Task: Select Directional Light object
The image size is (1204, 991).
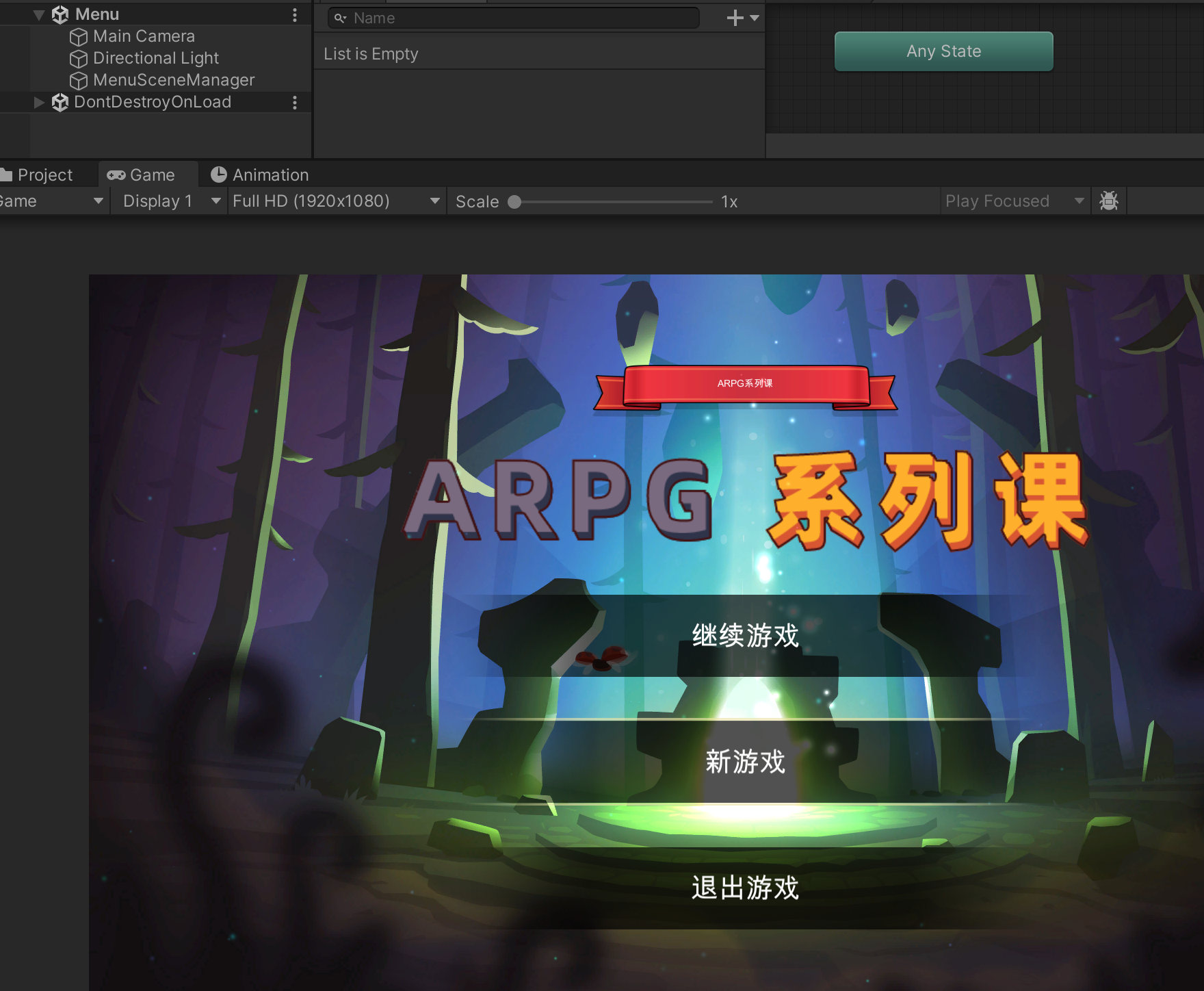Action: pyautogui.click(x=155, y=58)
